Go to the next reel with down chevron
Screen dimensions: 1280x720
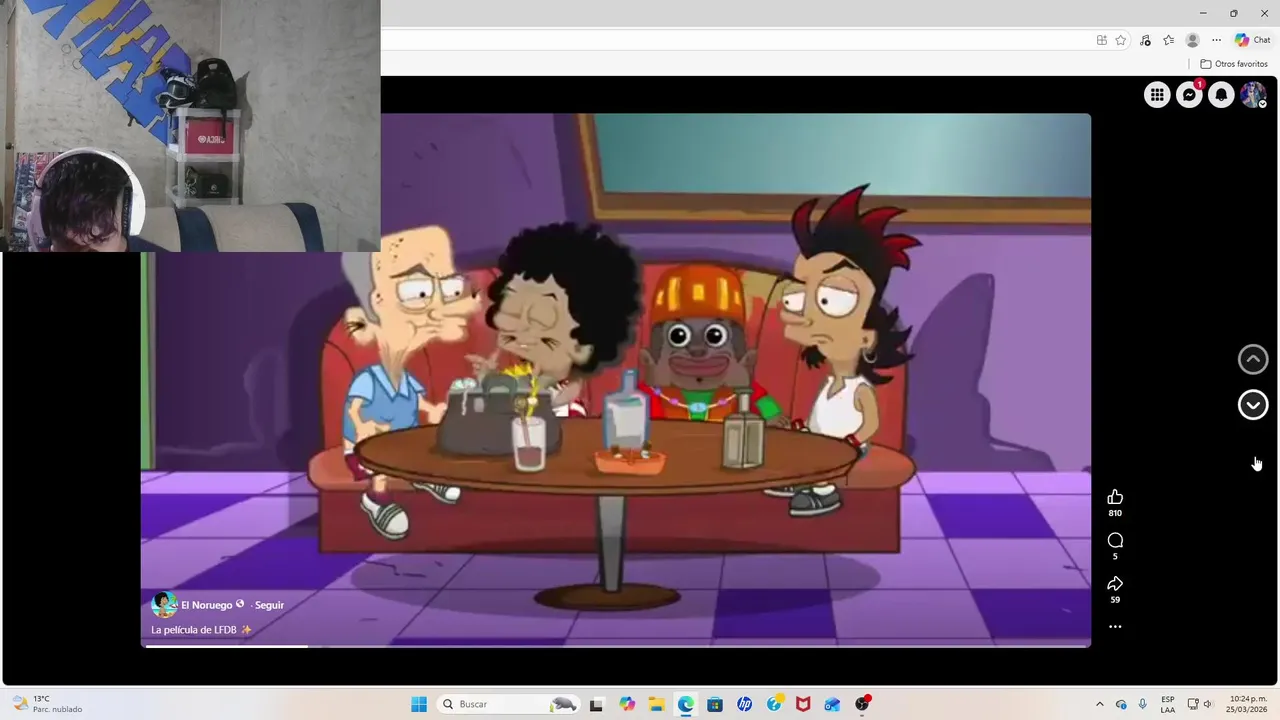click(1253, 404)
